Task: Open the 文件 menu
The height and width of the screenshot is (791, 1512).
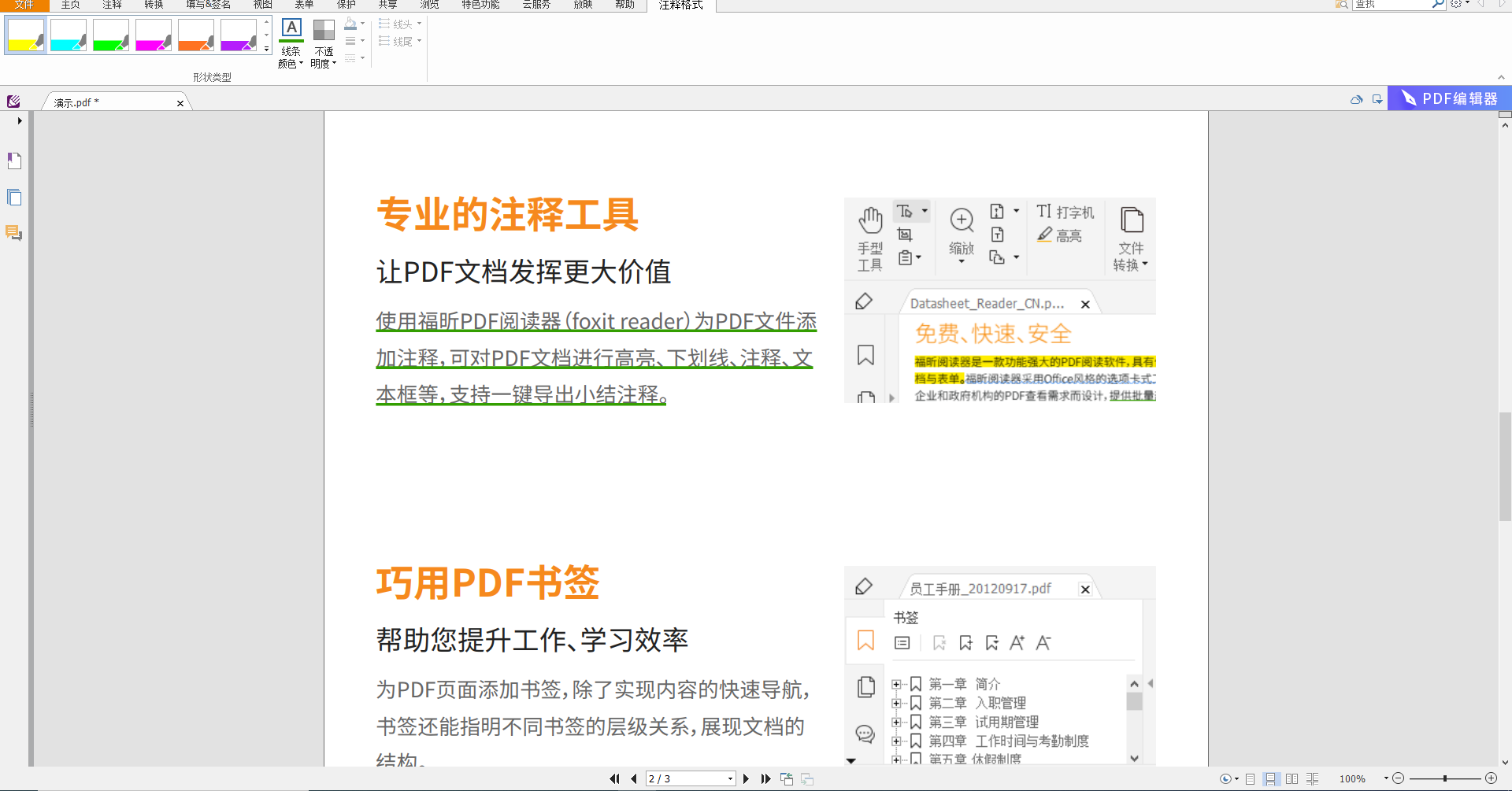Action: point(24,5)
